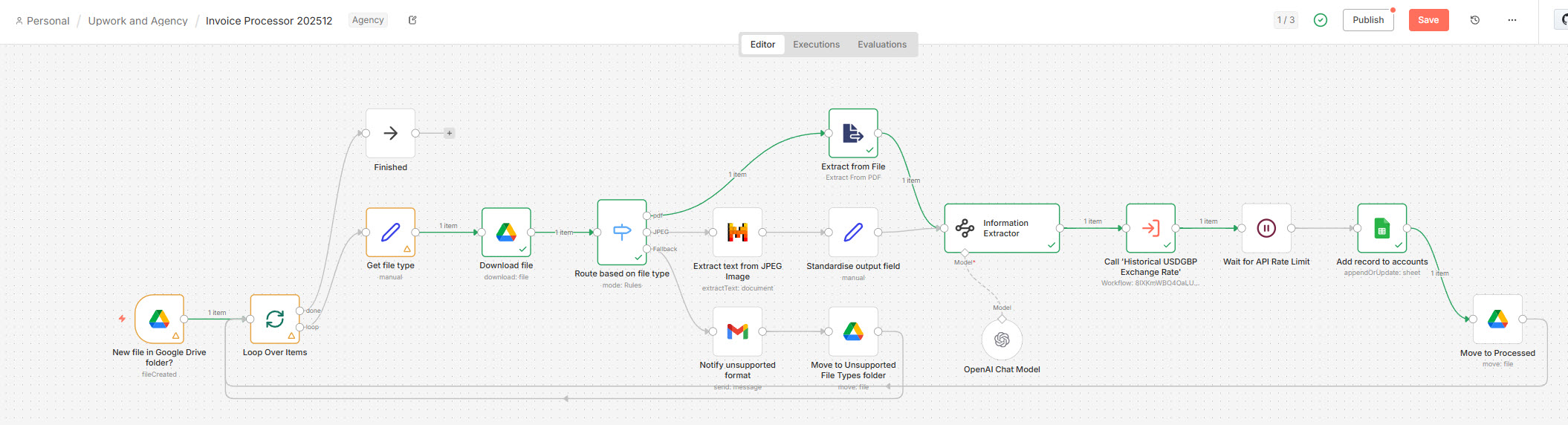Open workflow version history
The width and height of the screenshot is (1568, 425).
tap(1475, 20)
